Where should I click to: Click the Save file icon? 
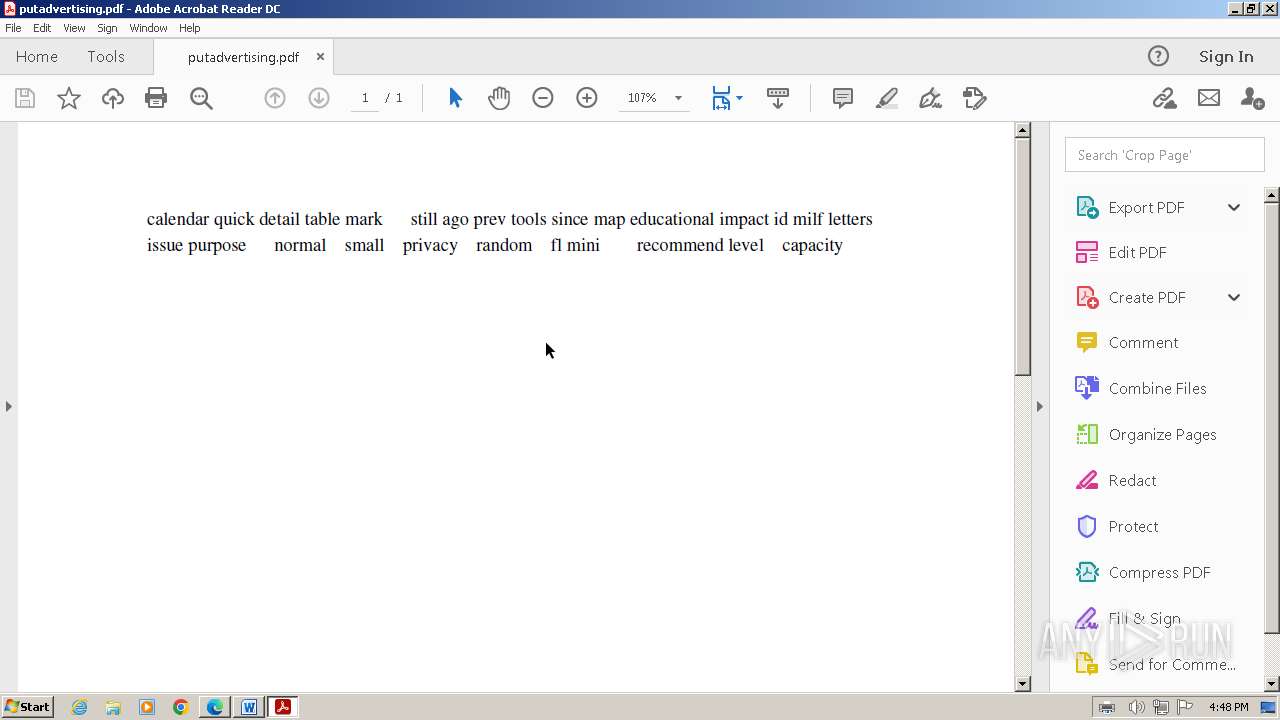25,98
